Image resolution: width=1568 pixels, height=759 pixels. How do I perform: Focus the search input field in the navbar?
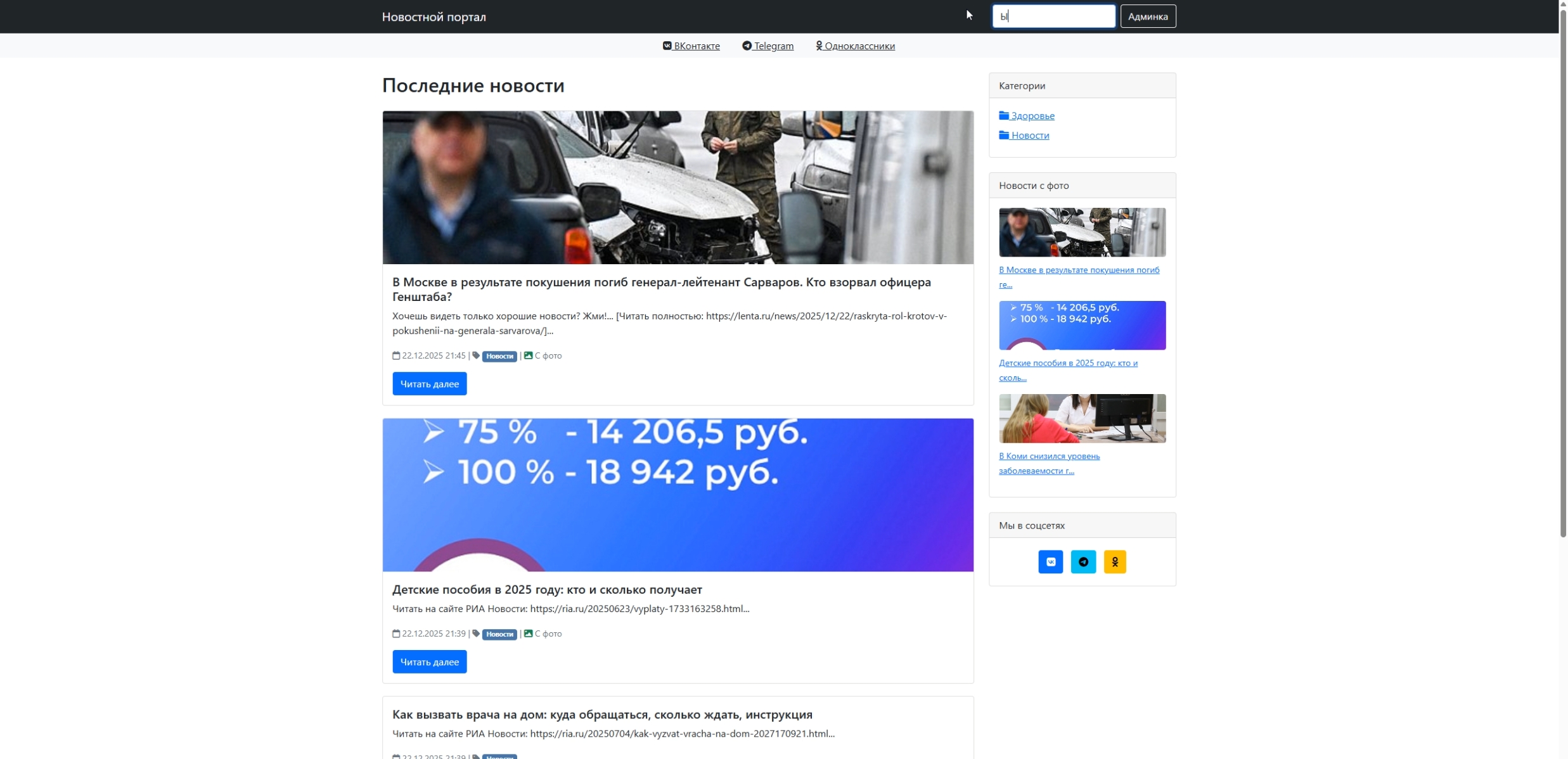click(x=1053, y=16)
